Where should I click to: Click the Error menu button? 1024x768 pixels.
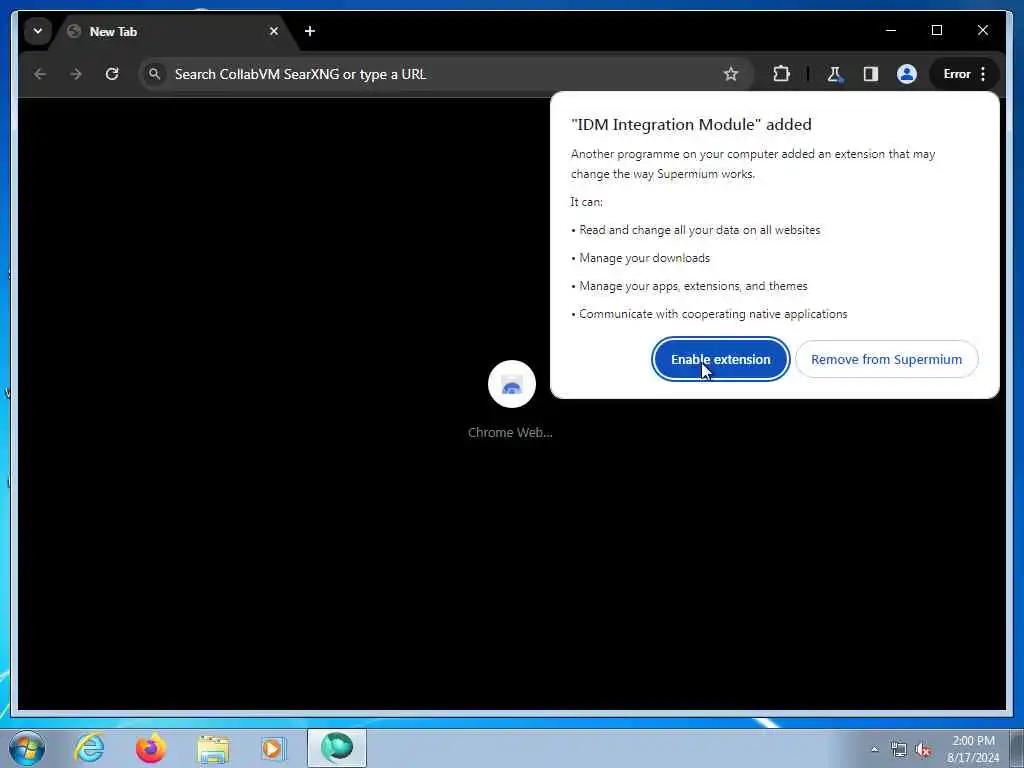[x=965, y=74]
